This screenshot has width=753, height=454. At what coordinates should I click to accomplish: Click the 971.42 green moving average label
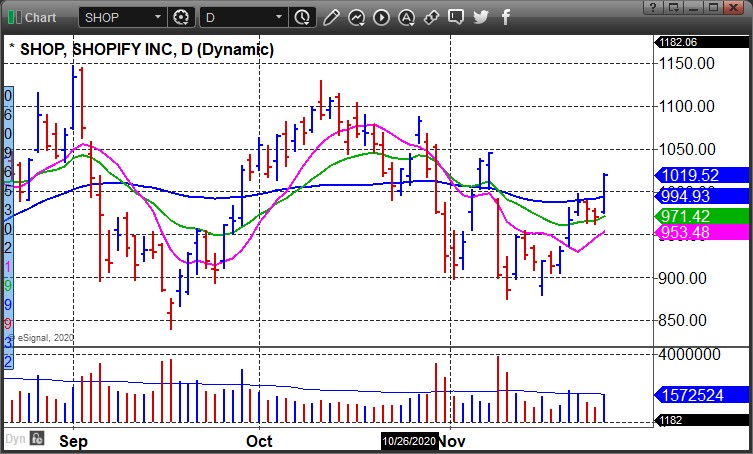tap(702, 216)
